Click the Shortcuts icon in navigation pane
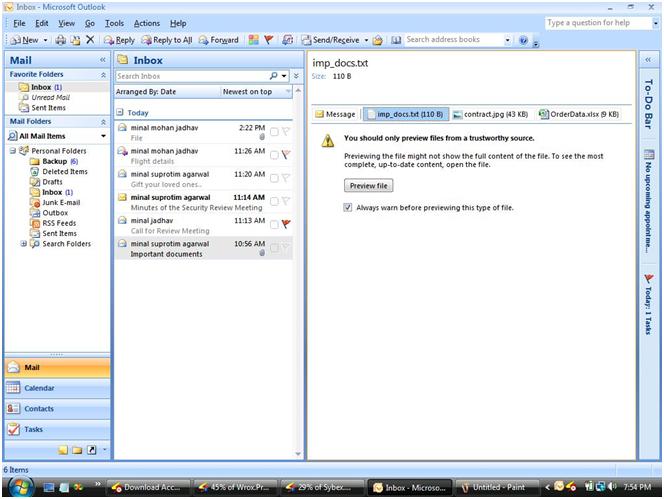This screenshot has height=499, width=664. (x=91, y=450)
